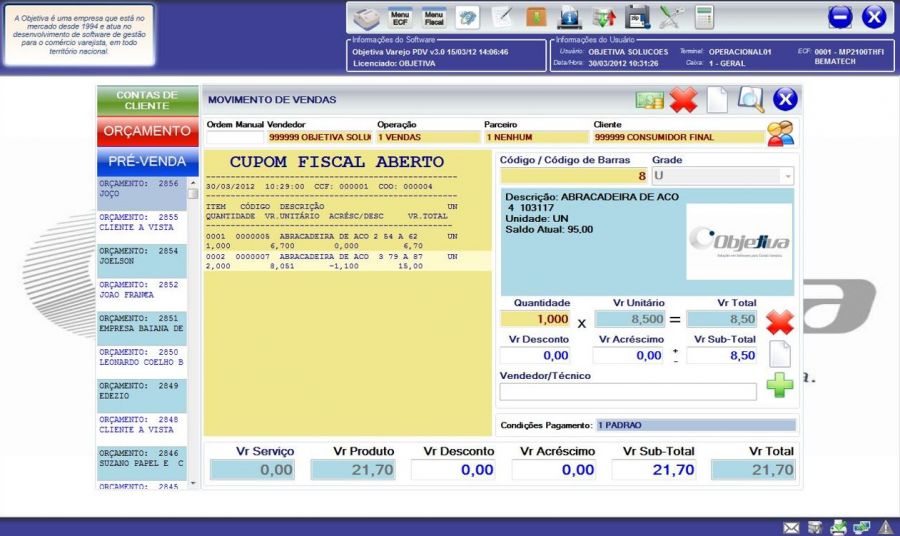The height and width of the screenshot is (536, 900).
Task: Open the Menu ECF toolbar button
Action: pyautogui.click(x=400, y=17)
